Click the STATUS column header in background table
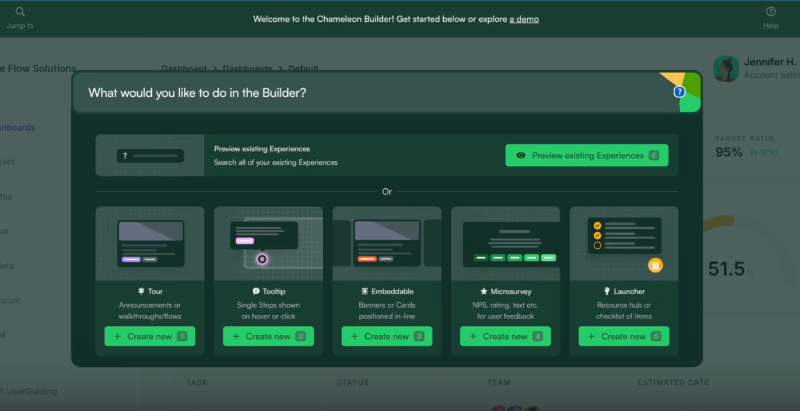 pos(353,382)
